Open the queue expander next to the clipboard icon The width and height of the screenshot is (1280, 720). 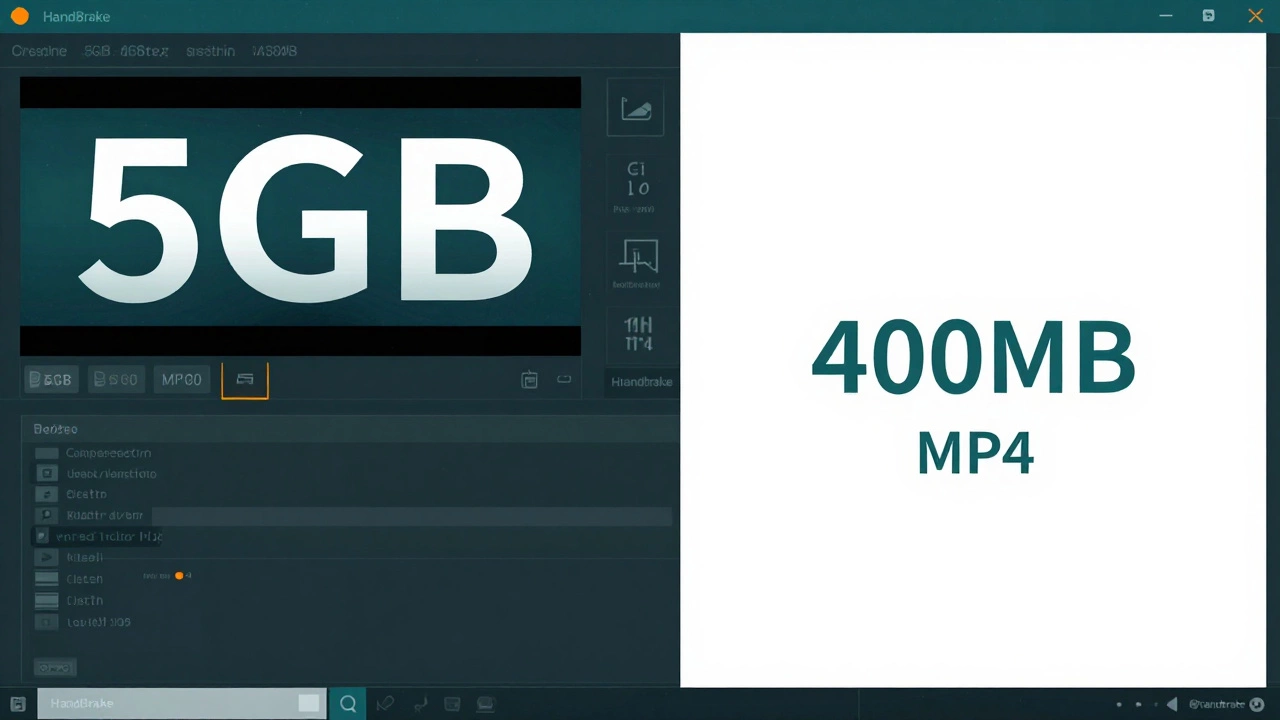pos(563,379)
